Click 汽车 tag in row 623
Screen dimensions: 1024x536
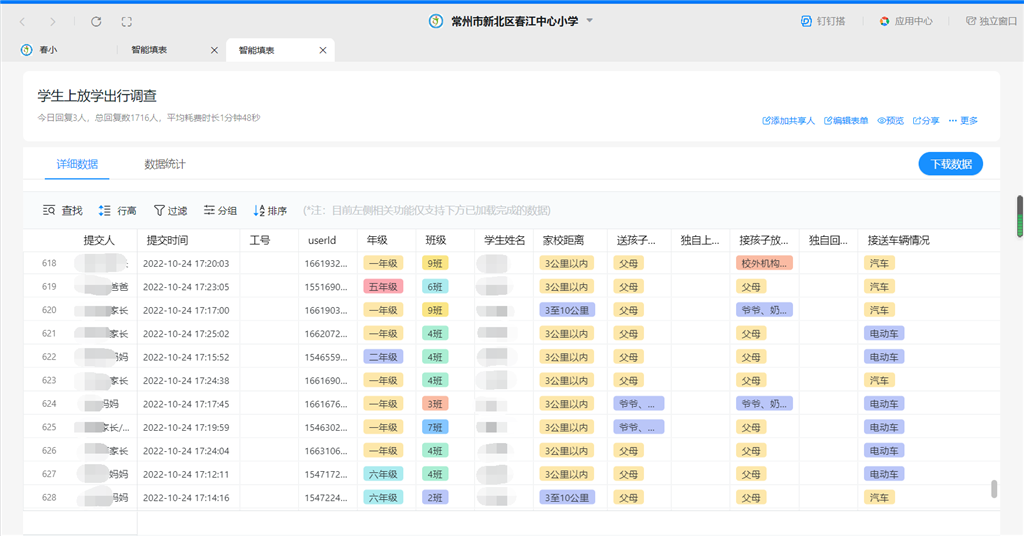pyautogui.click(x=879, y=380)
